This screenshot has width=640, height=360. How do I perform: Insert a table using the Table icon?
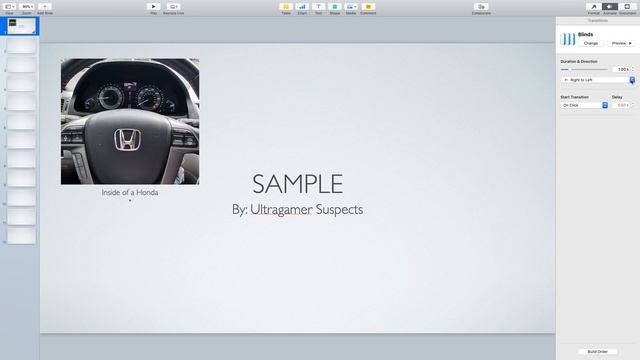[x=286, y=7]
